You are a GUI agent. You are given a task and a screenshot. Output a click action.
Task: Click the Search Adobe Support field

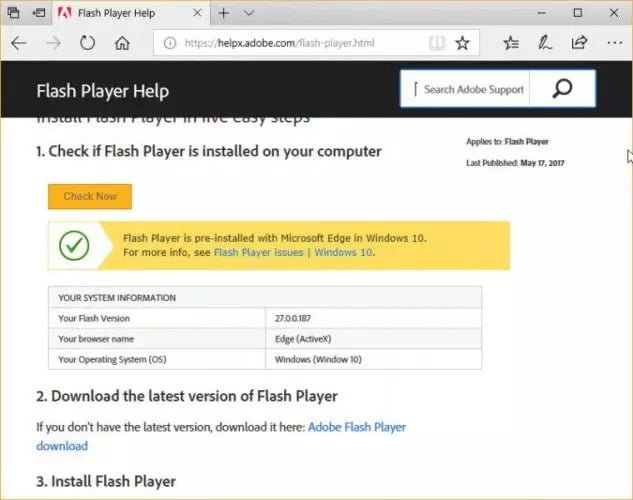pyautogui.click(x=465, y=89)
